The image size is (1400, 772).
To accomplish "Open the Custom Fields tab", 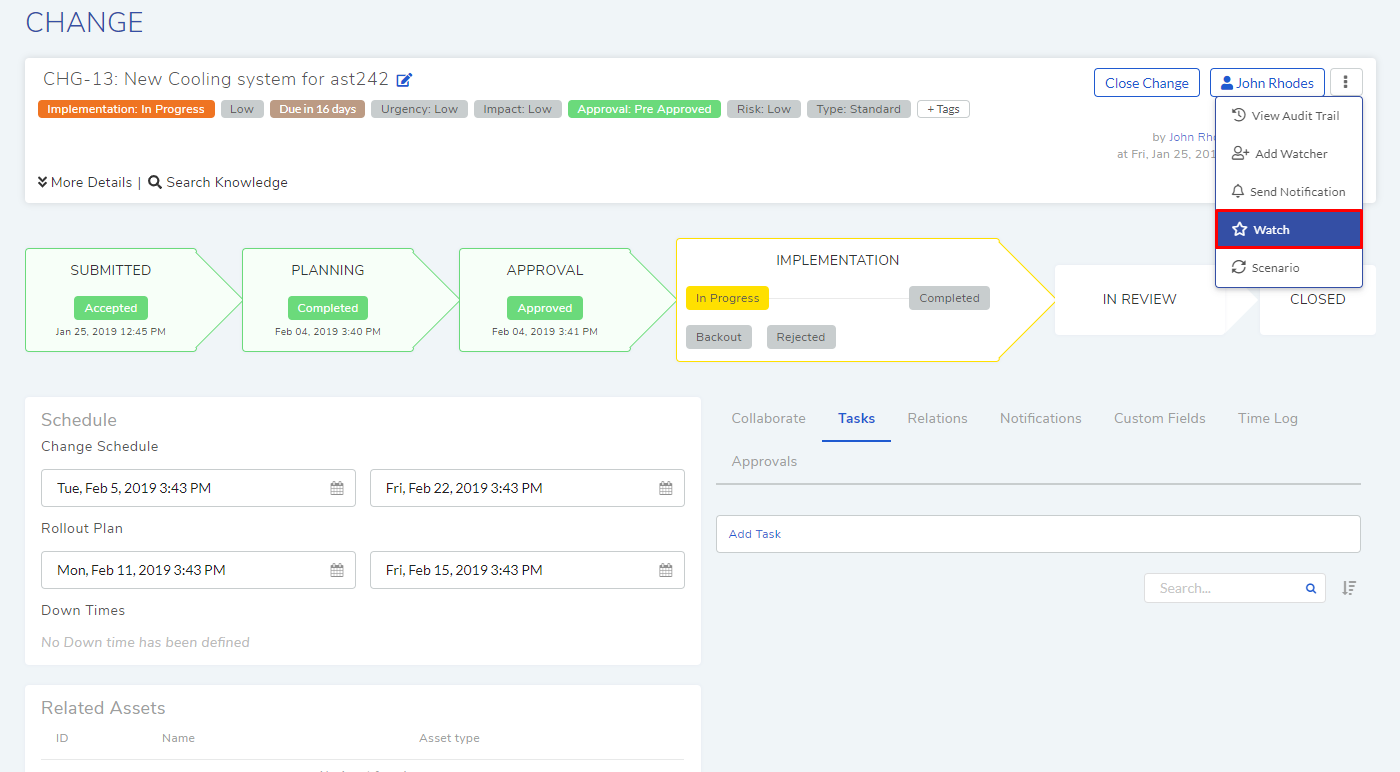I will tap(1160, 418).
